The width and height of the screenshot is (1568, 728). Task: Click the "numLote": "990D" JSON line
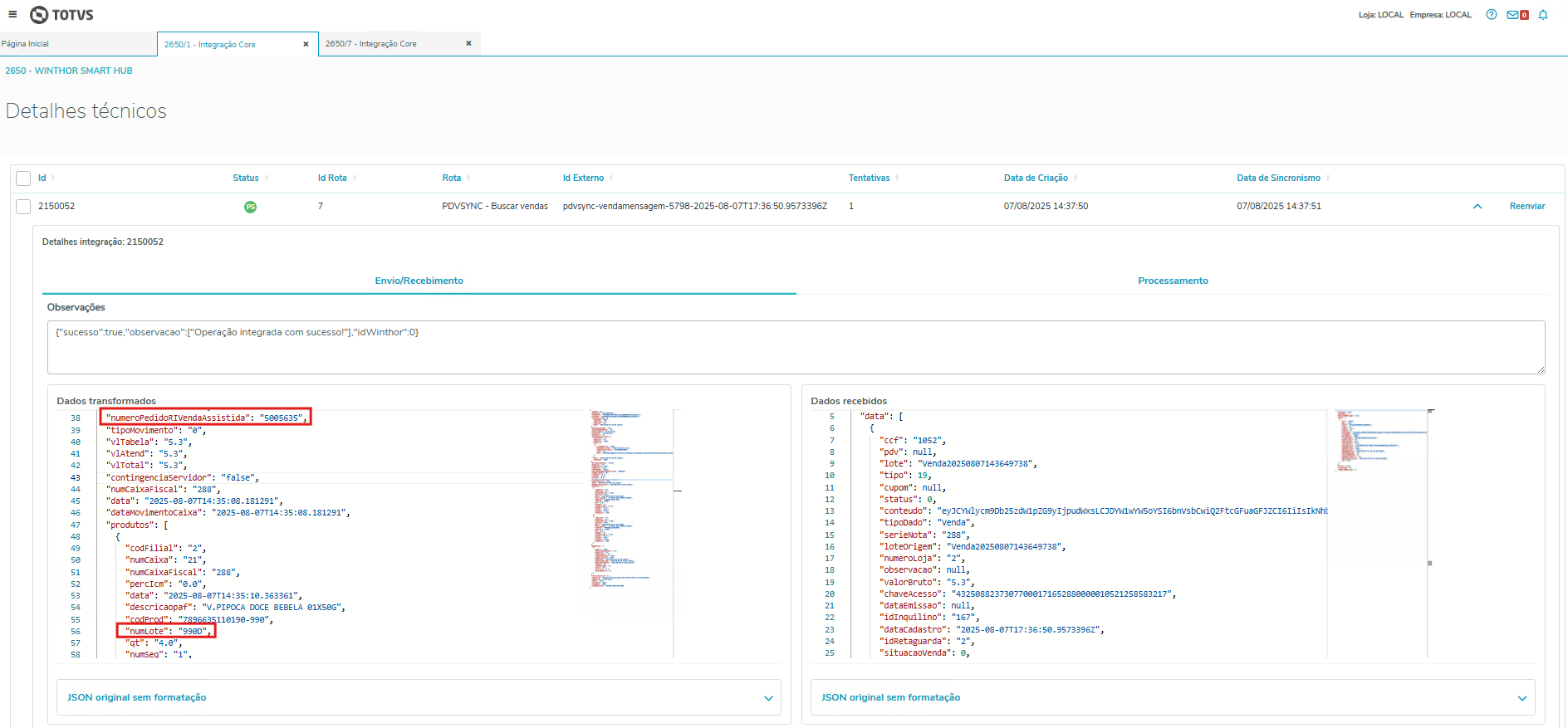167,632
